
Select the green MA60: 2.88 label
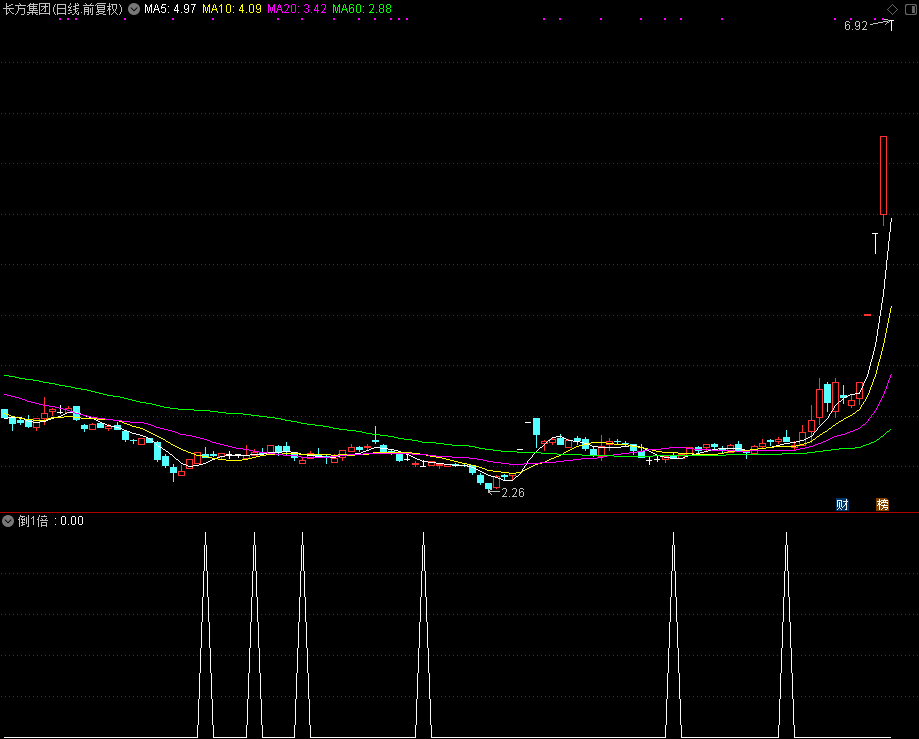362,9
